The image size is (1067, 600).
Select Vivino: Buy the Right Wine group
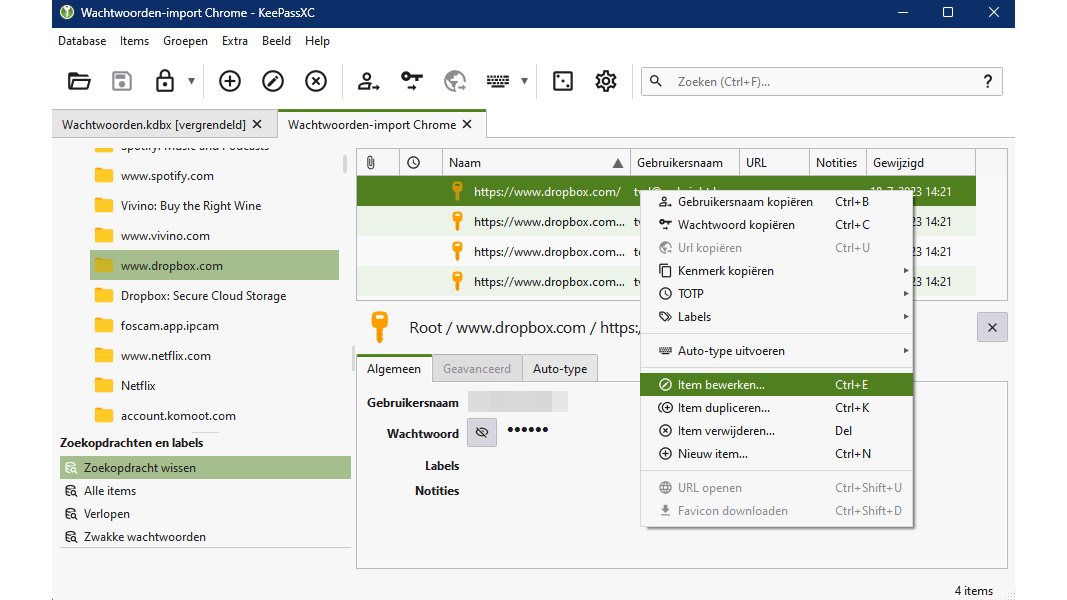pyautogui.click(x=191, y=205)
